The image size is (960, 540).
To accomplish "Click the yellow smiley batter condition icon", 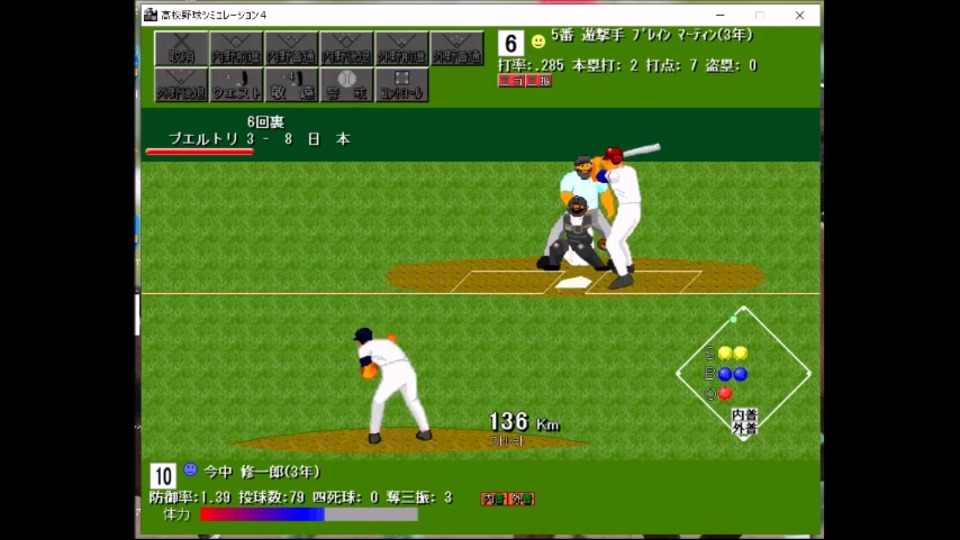I will [538, 41].
